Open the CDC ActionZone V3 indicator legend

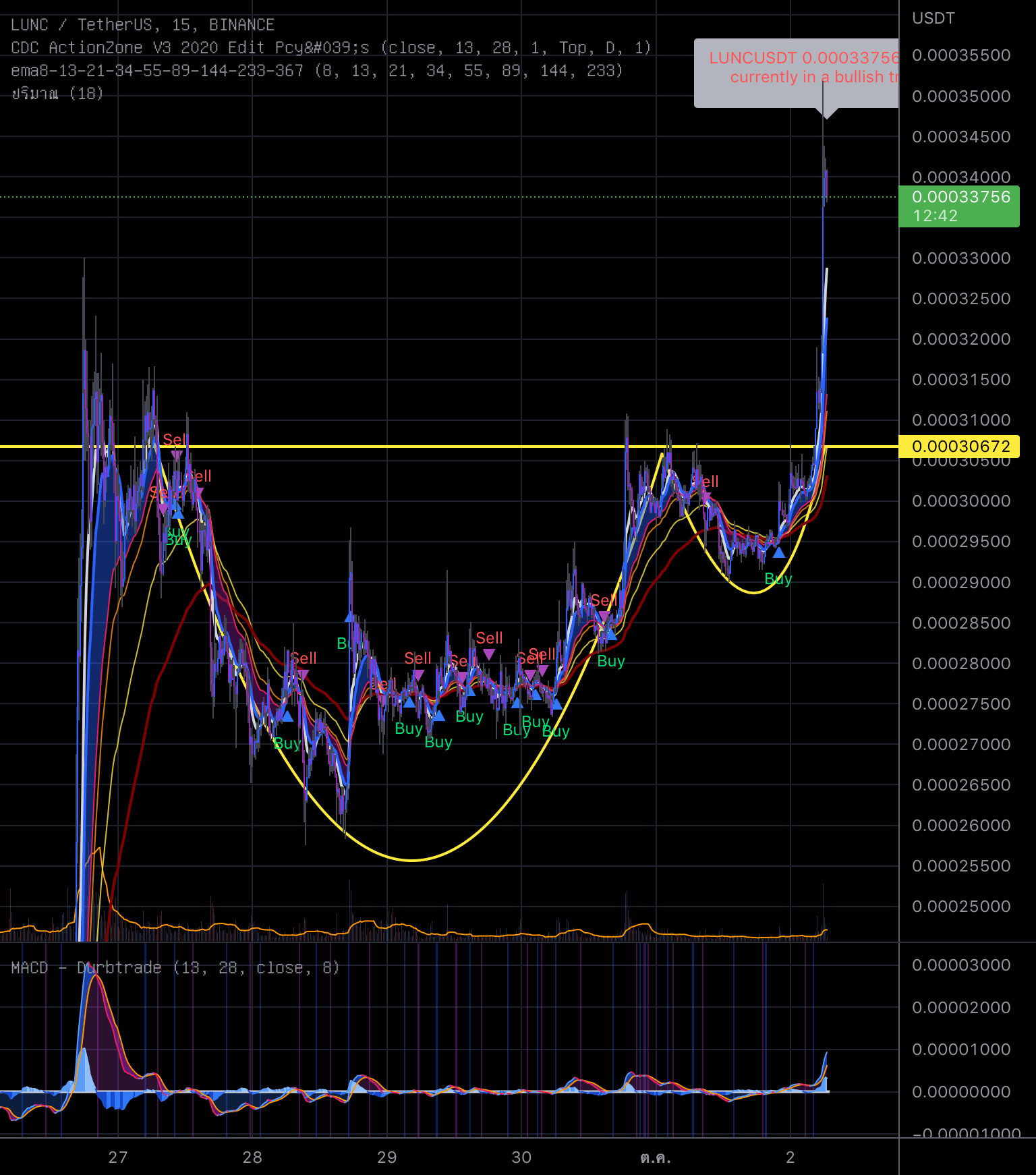pyautogui.click(x=331, y=48)
